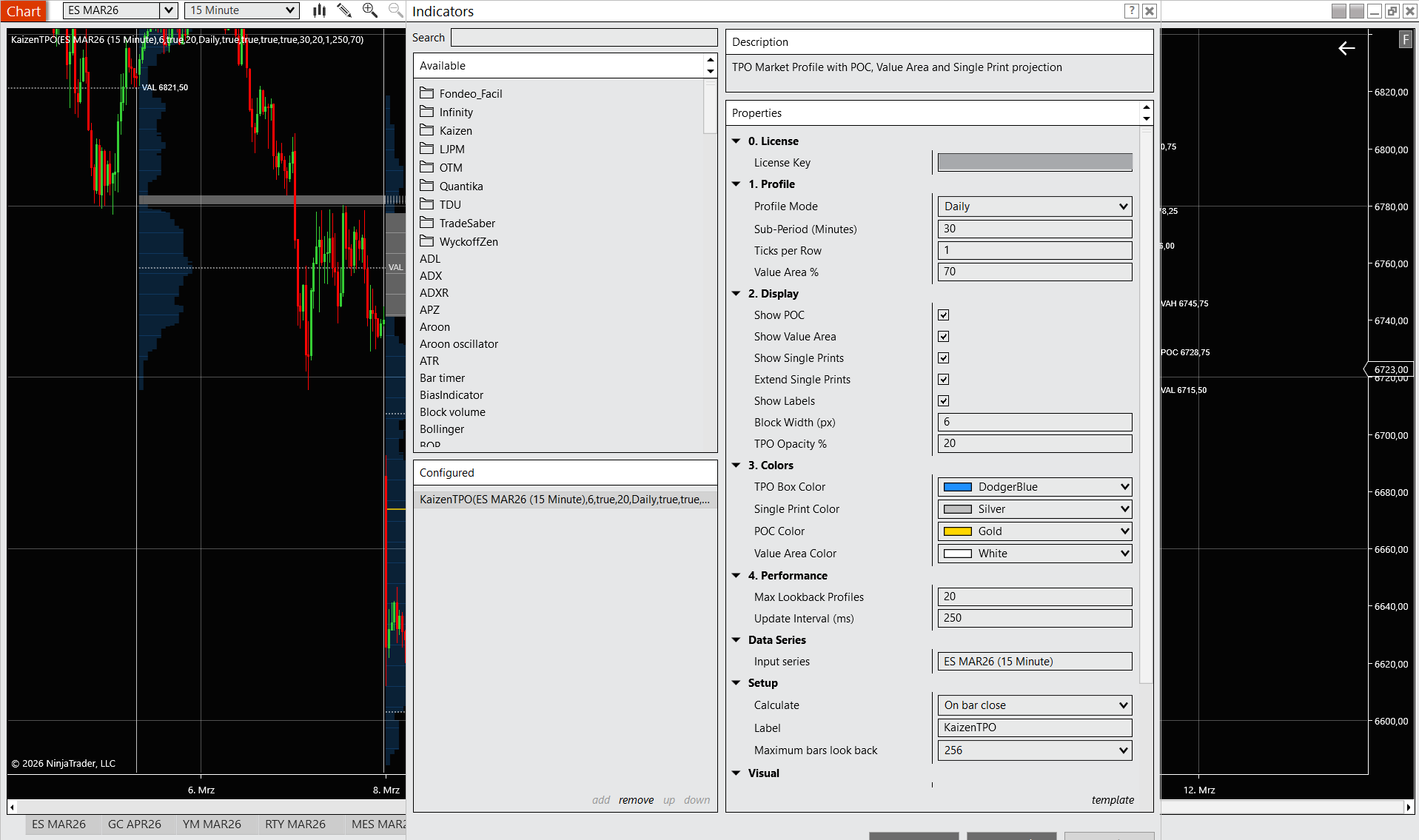Open the Calculate dropdown
The image size is (1419, 840).
pos(1034,705)
